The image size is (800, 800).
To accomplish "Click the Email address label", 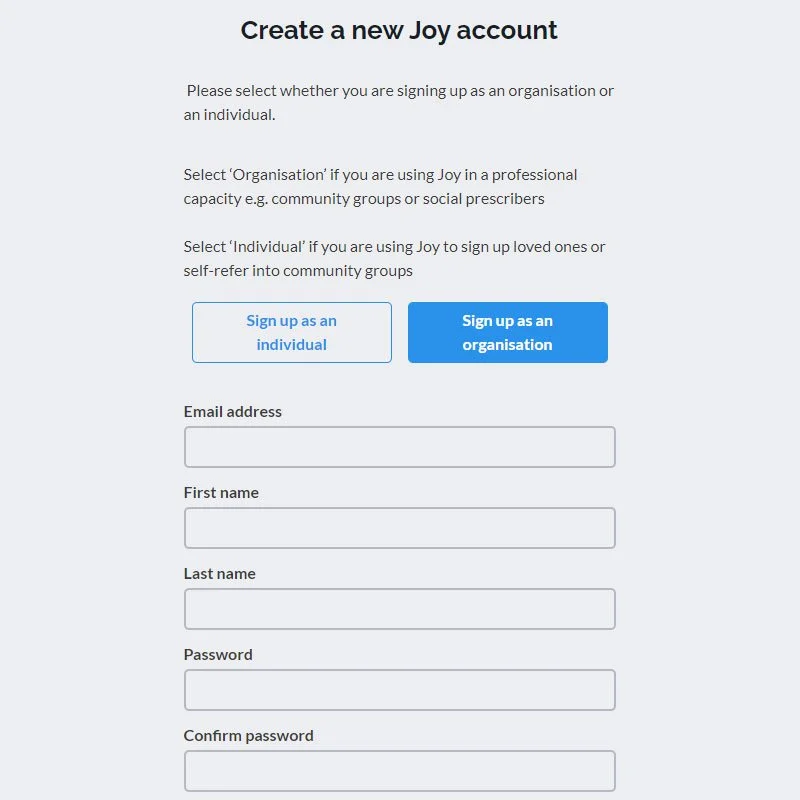I will (233, 412).
